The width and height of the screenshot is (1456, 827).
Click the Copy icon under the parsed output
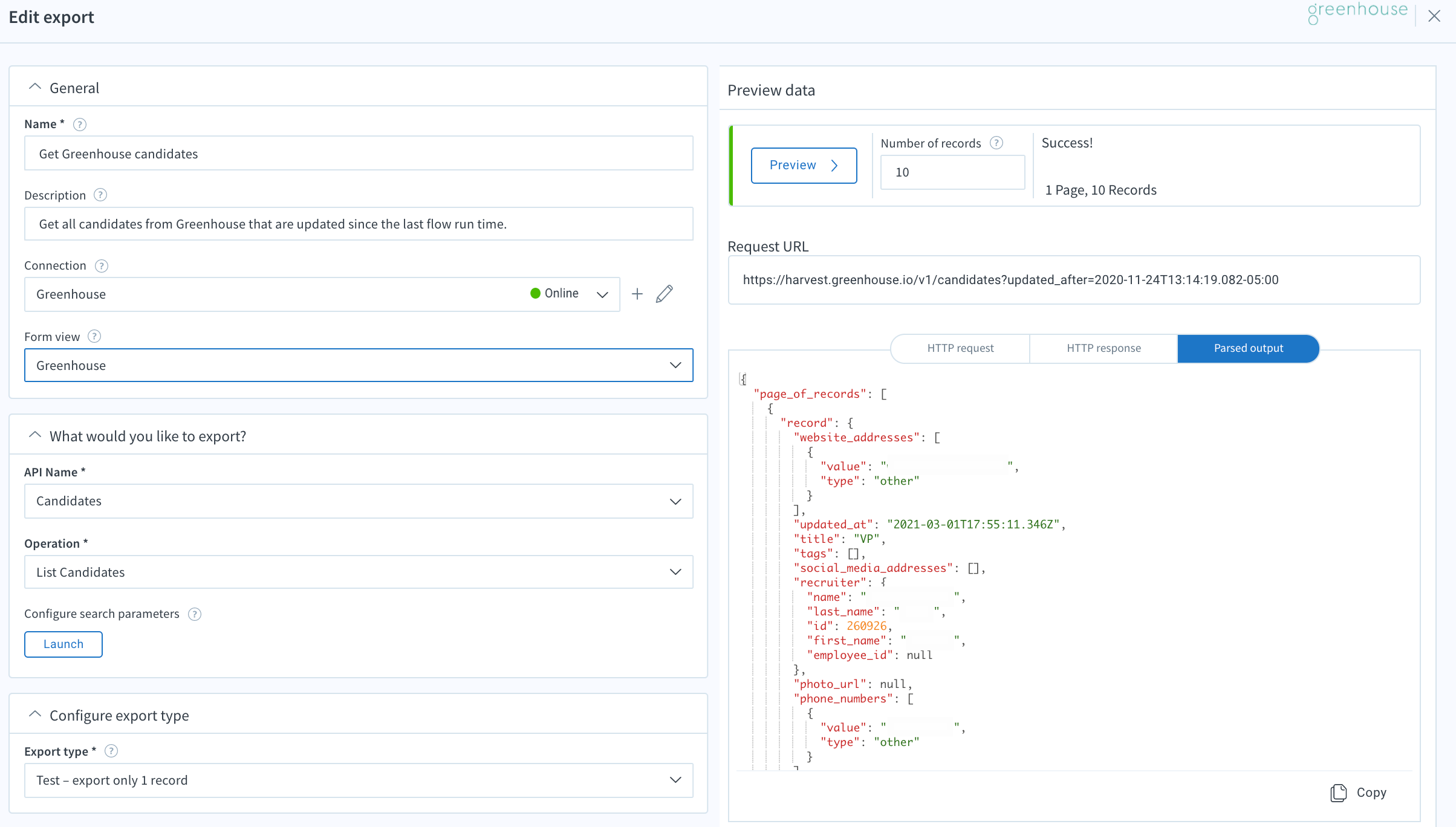point(1339,793)
